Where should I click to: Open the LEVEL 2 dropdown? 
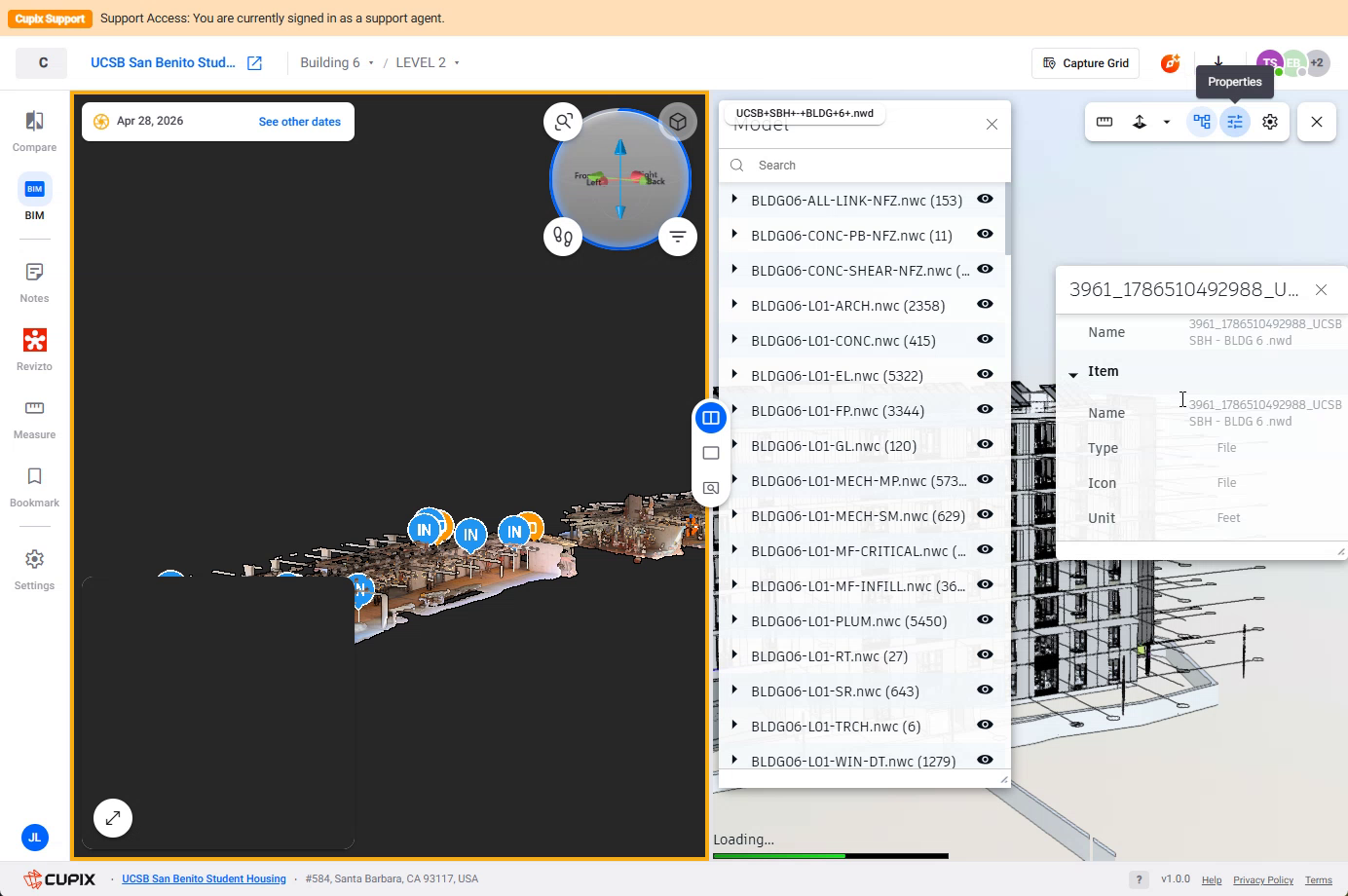pyautogui.click(x=428, y=62)
